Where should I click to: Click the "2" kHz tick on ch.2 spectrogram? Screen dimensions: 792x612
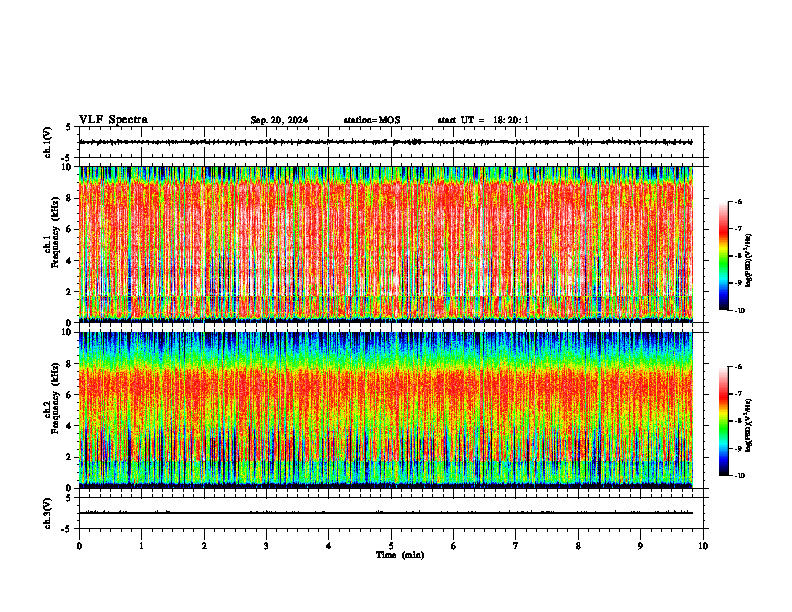point(70,457)
